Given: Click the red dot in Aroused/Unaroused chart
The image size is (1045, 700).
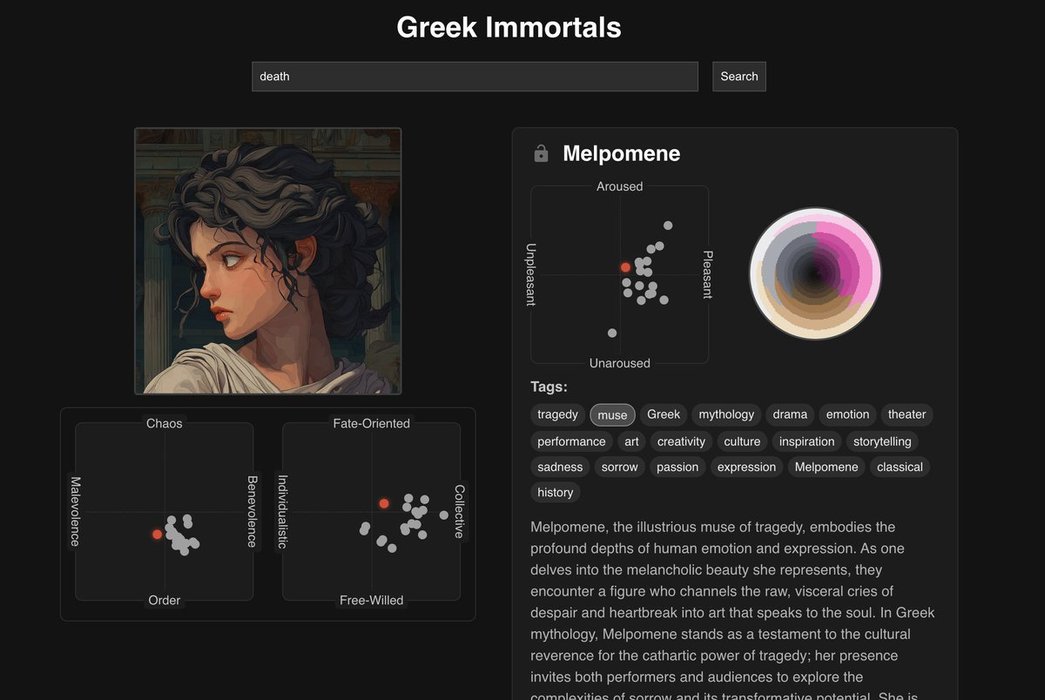Looking at the screenshot, I should coord(625,267).
